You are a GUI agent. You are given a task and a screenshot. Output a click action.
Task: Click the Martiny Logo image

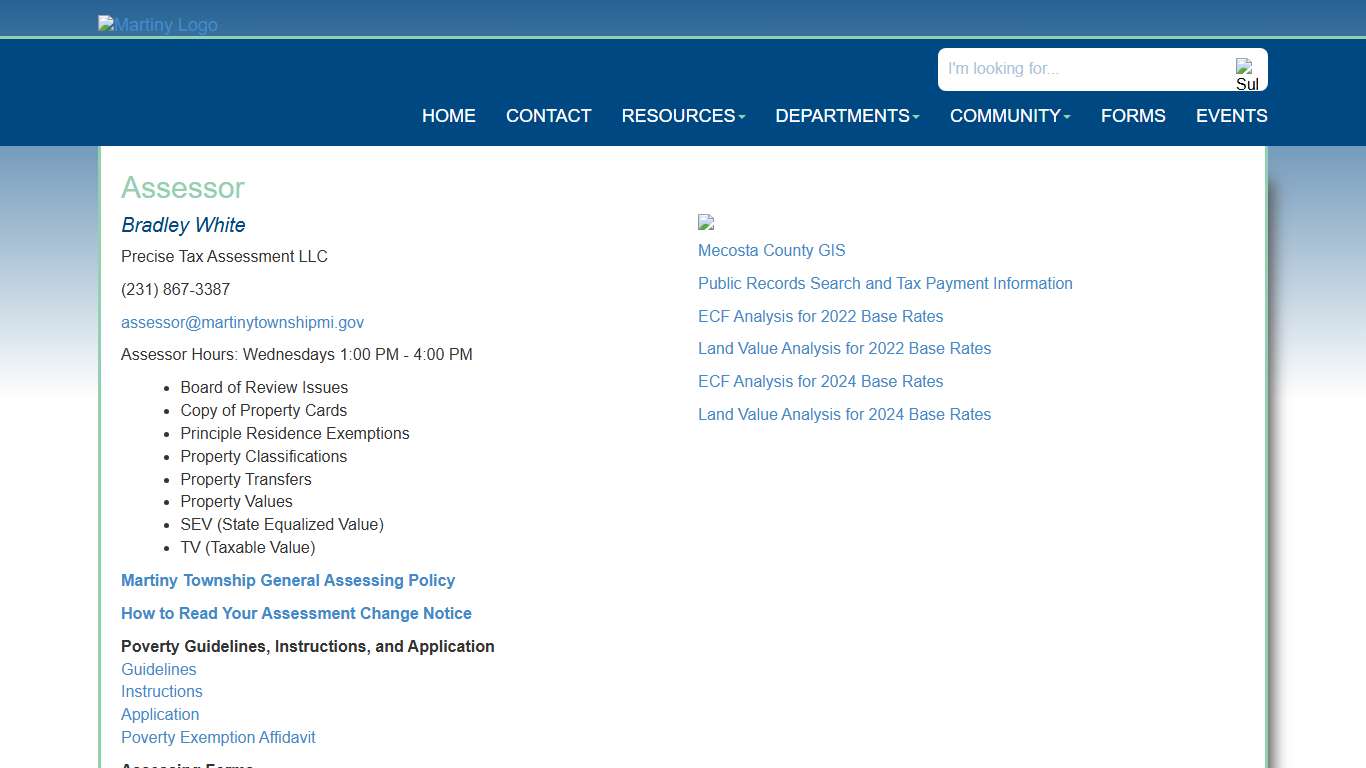point(158,25)
